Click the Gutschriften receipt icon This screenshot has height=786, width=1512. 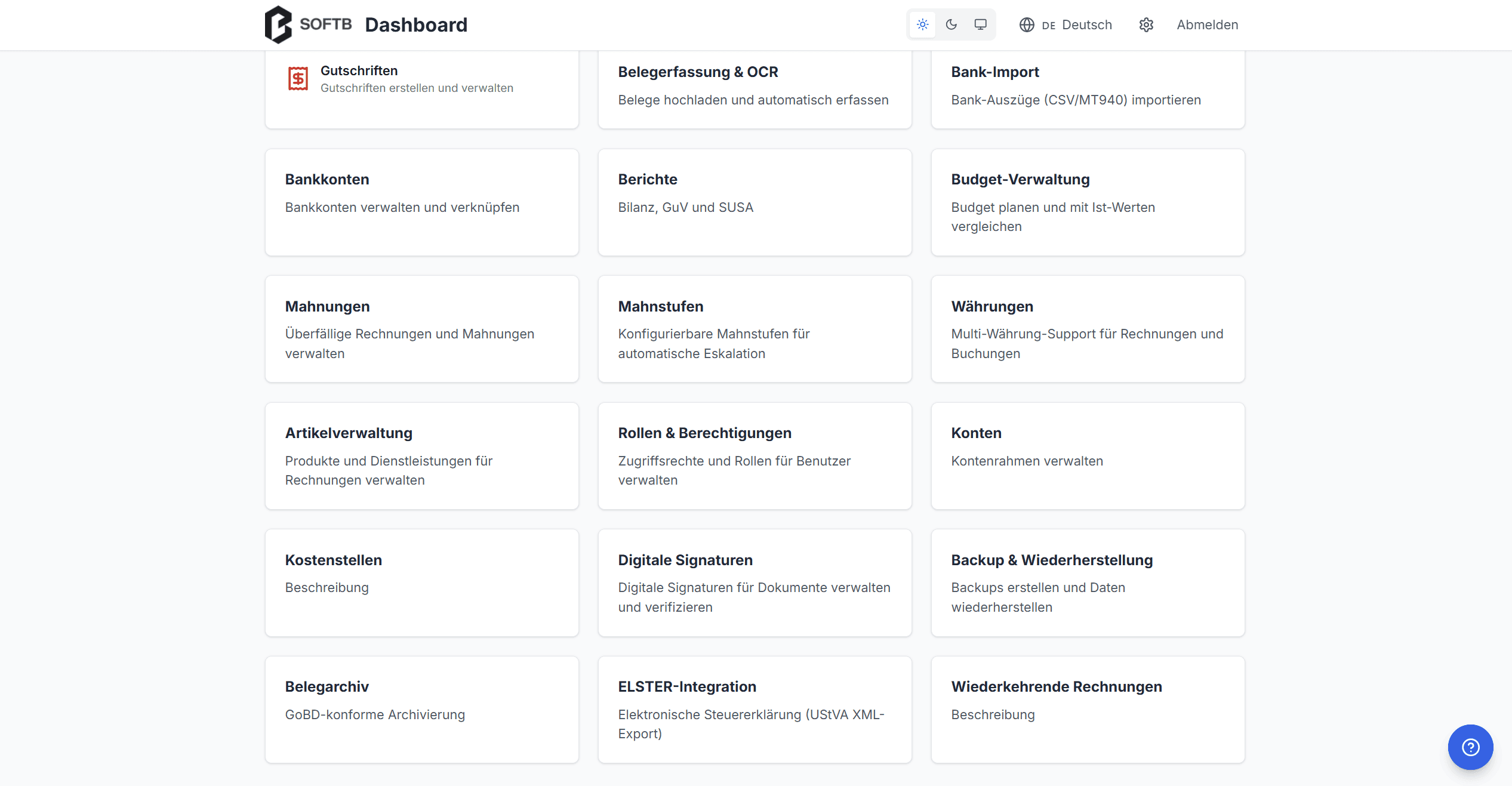click(298, 79)
